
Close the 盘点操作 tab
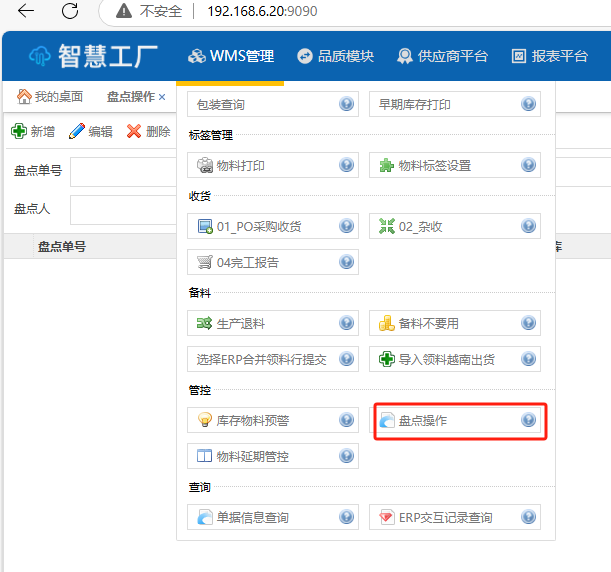[x=162, y=97]
